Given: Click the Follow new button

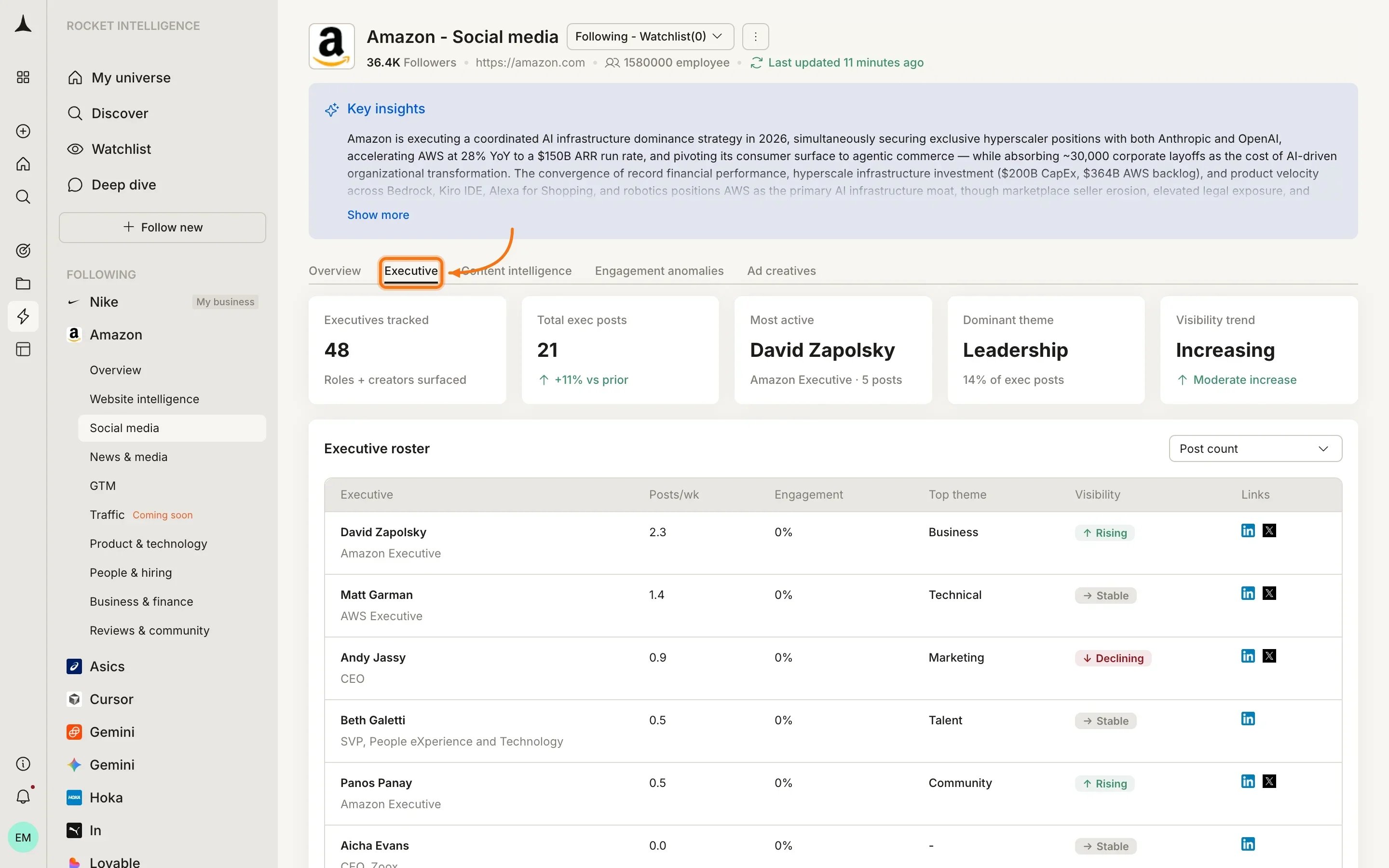Looking at the screenshot, I should coord(163,227).
